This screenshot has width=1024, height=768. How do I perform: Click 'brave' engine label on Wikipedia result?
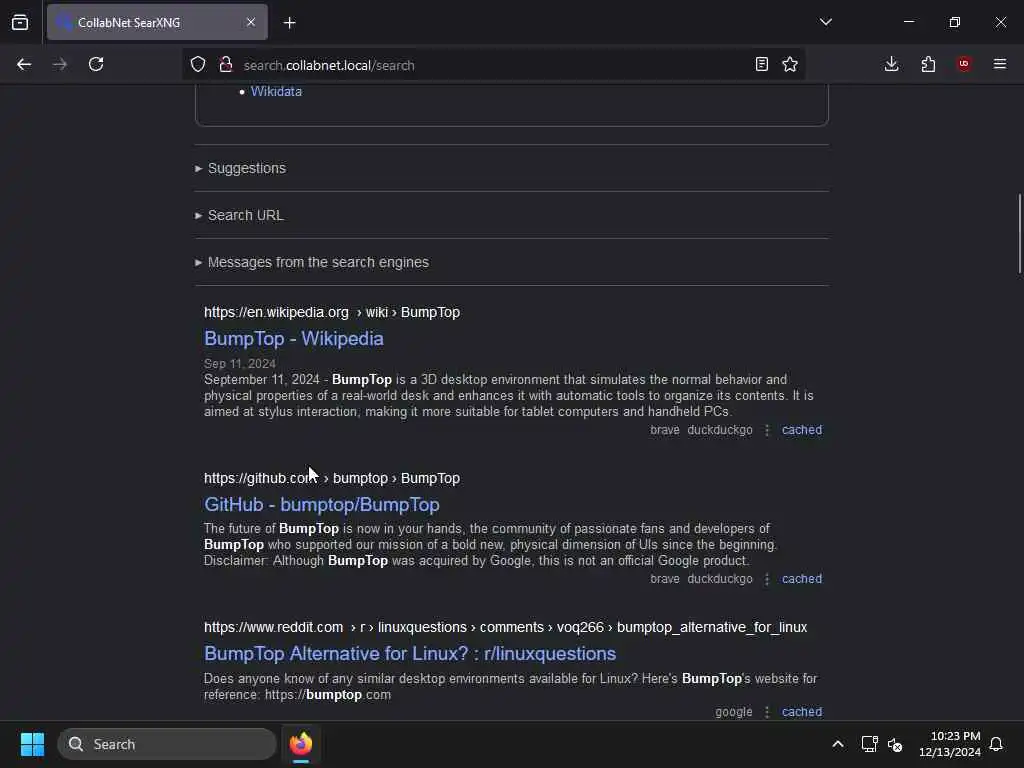click(x=665, y=430)
